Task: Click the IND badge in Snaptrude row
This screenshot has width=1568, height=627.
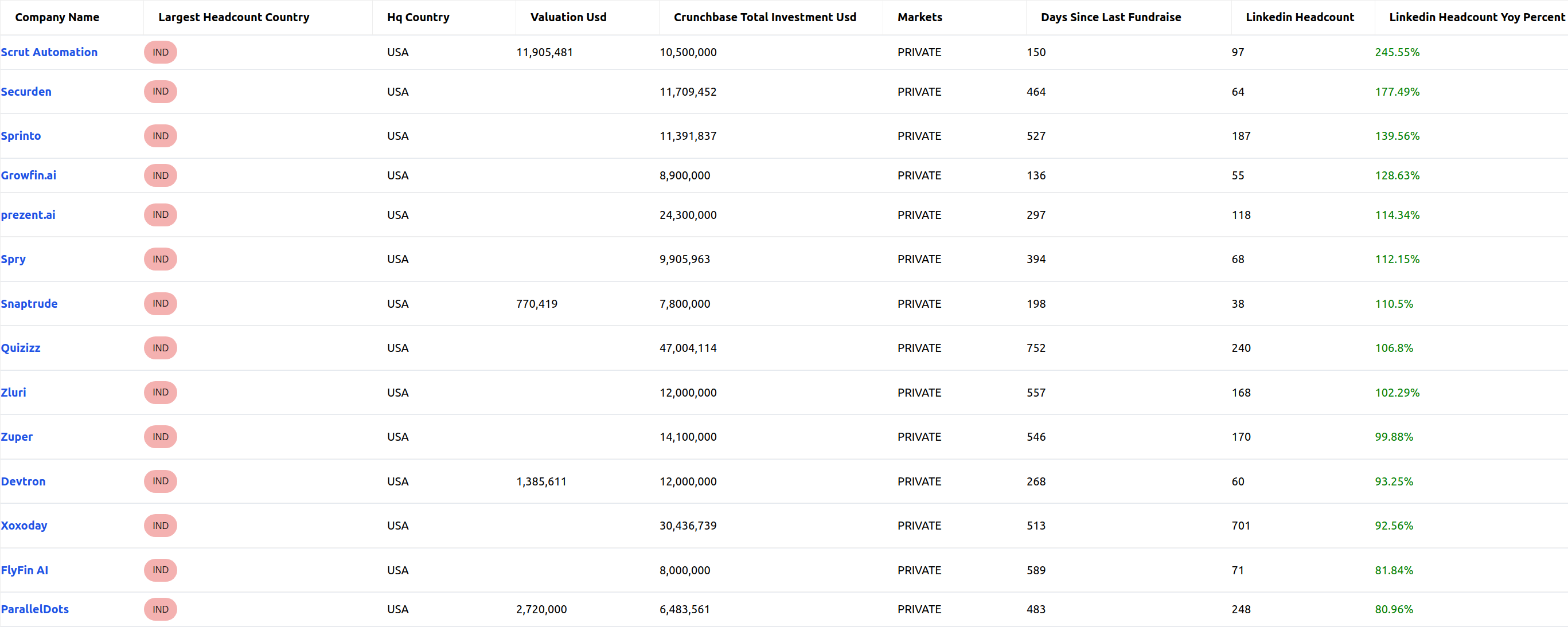Action: pyautogui.click(x=161, y=303)
